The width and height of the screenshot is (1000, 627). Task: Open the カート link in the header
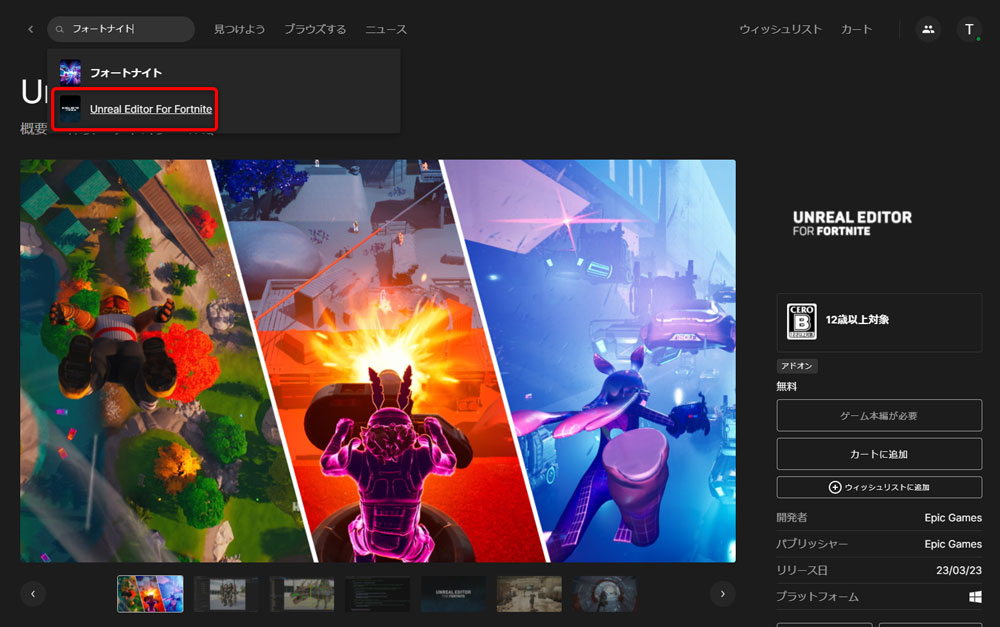pos(857,29)
